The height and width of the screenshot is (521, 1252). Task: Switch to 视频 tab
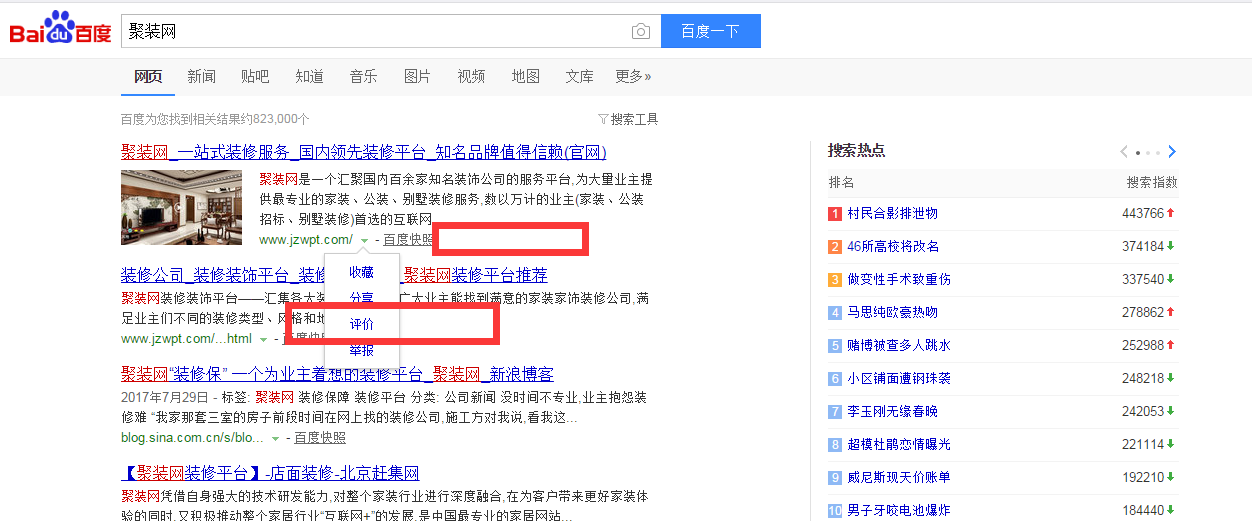(x=471, y=76)
